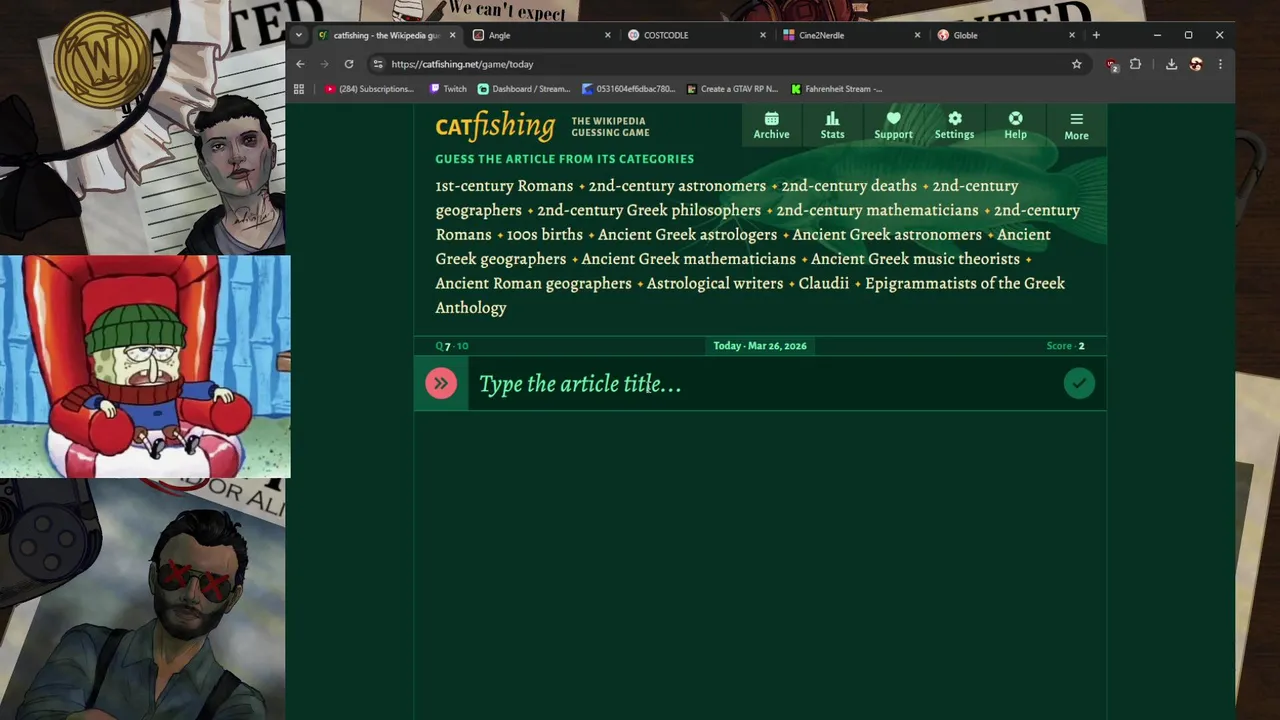Click 'Ancient Roman geographers' category text

coord(533,283)
